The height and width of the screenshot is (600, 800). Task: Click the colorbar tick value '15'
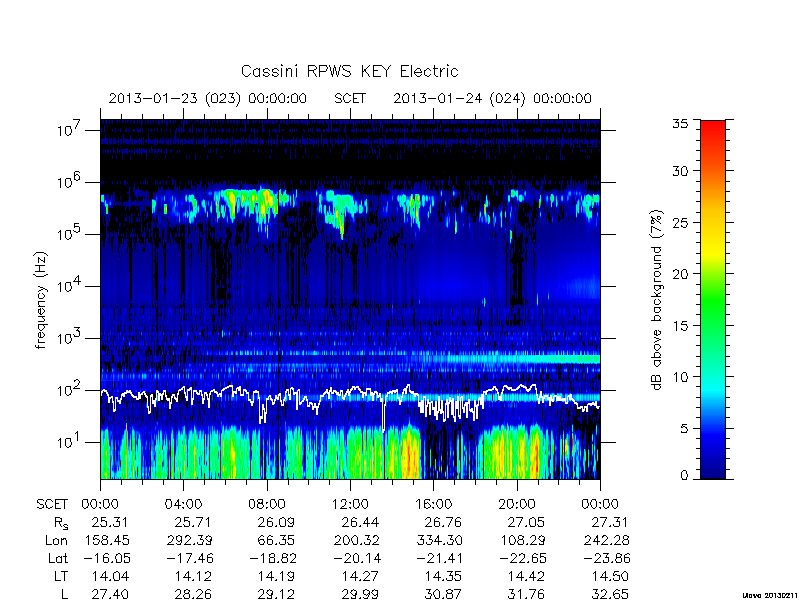pos(680,326)
